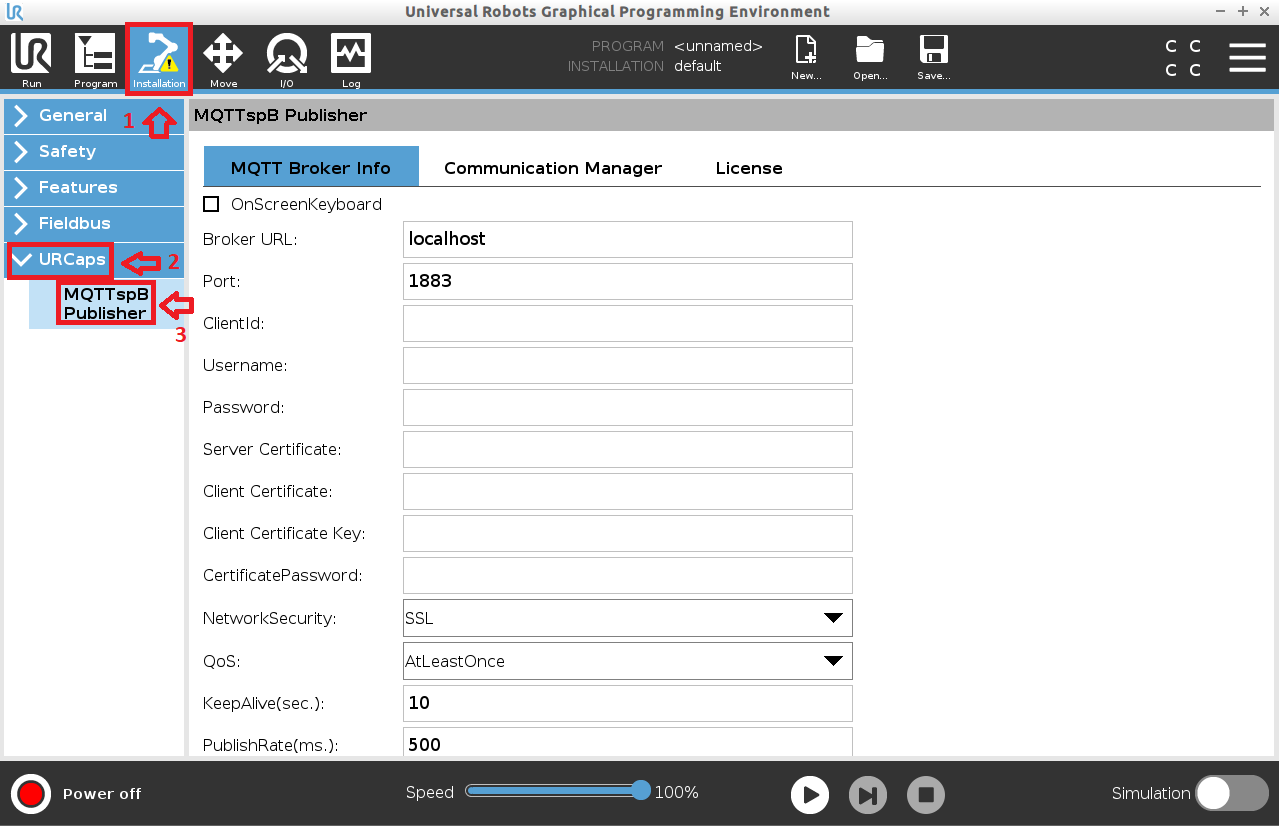Click the Save floppy disk icon
The image size is (1283, 834).
pyautogui.click(x=934, y=58)
